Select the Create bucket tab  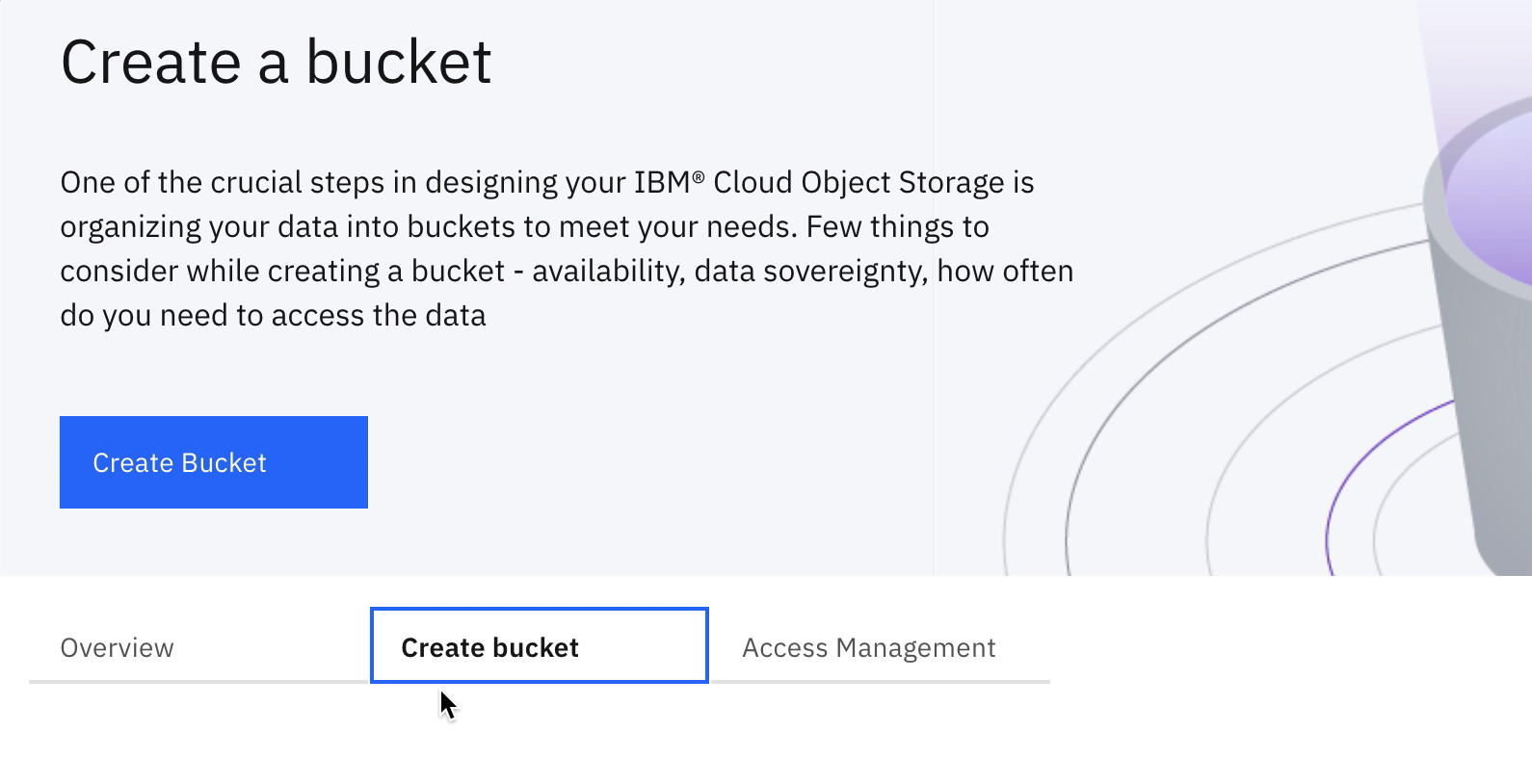[540, 645]
